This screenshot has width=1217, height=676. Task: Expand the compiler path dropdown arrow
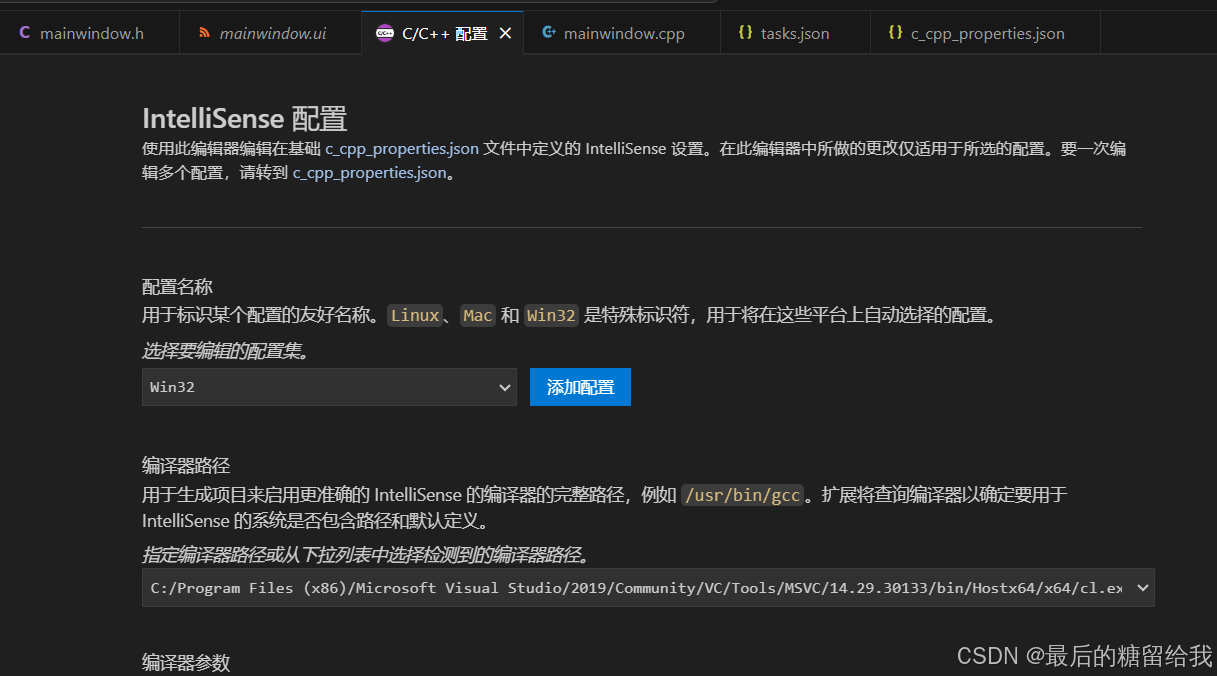[x=1143, y=588]
